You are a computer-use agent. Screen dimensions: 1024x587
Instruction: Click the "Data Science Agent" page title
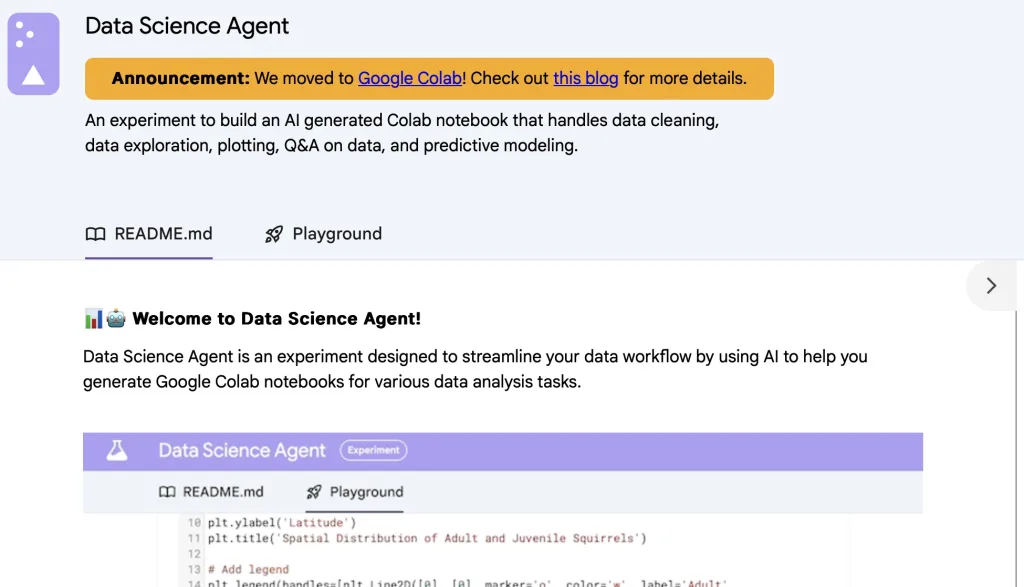[187, 26]
